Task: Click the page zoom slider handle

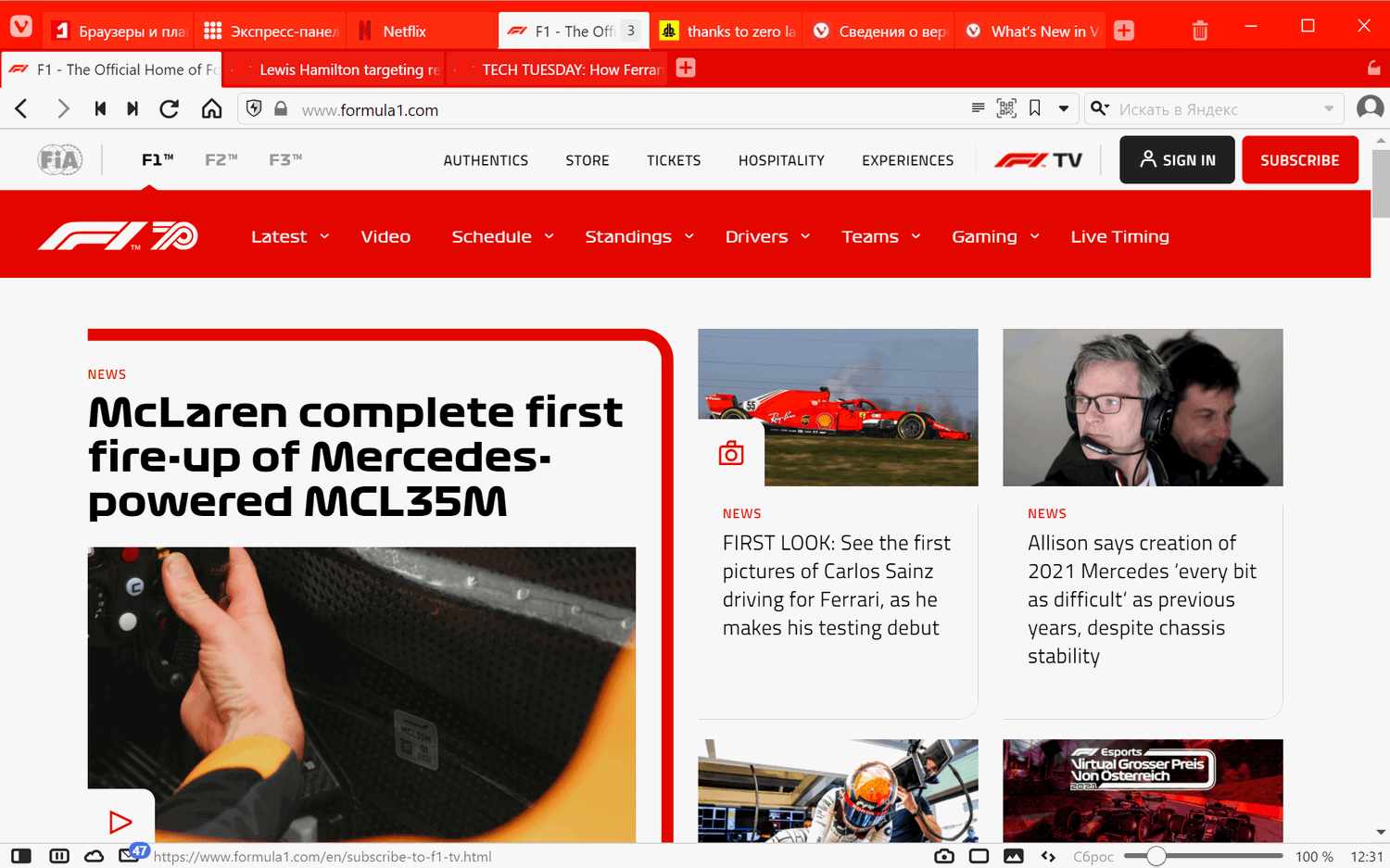Action: click(x=1156, y=856)
